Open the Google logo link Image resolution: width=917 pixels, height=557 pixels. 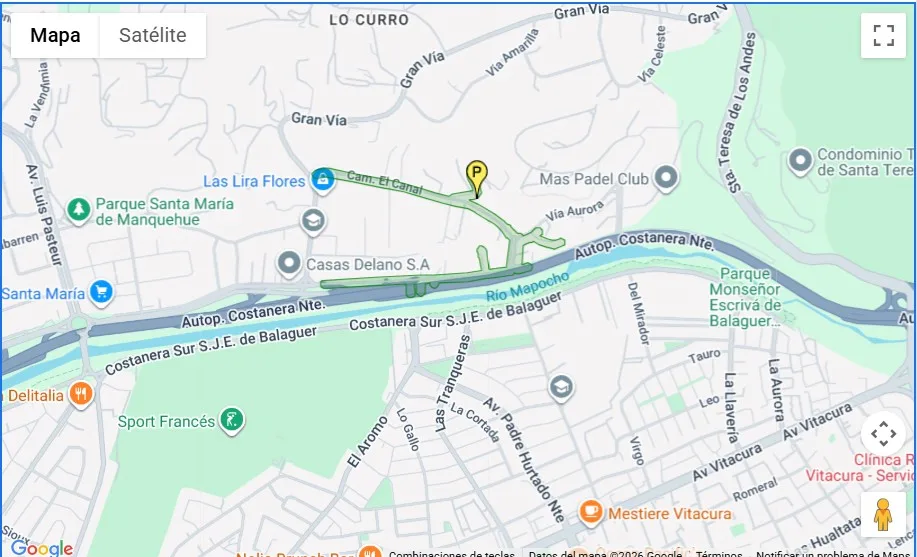[x=42, y=548]
